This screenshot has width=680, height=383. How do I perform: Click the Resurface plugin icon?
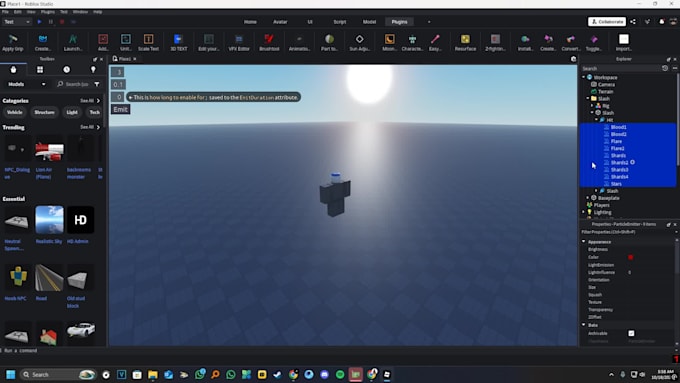click(x=465, y=39)
